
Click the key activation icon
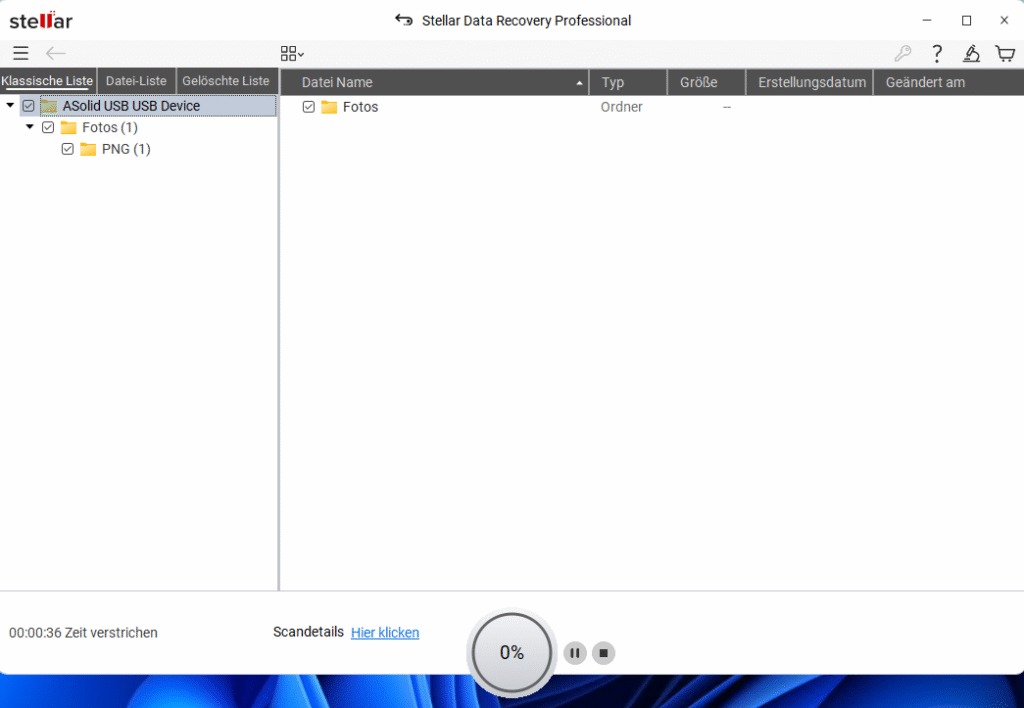coord(903,54)
